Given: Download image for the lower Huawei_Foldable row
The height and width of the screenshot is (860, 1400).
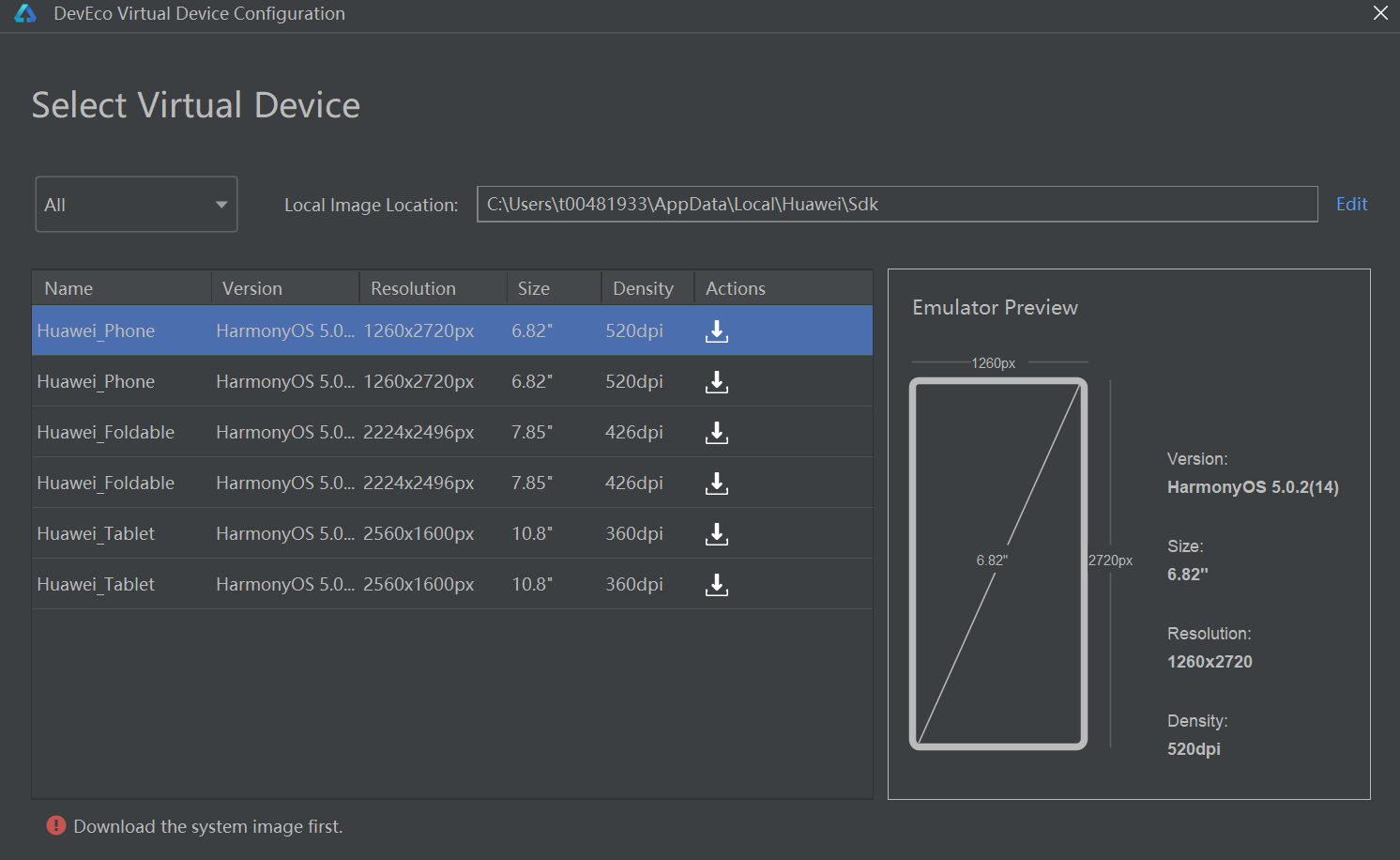Looking at the screenshot, I should click(x=717, y=483).
